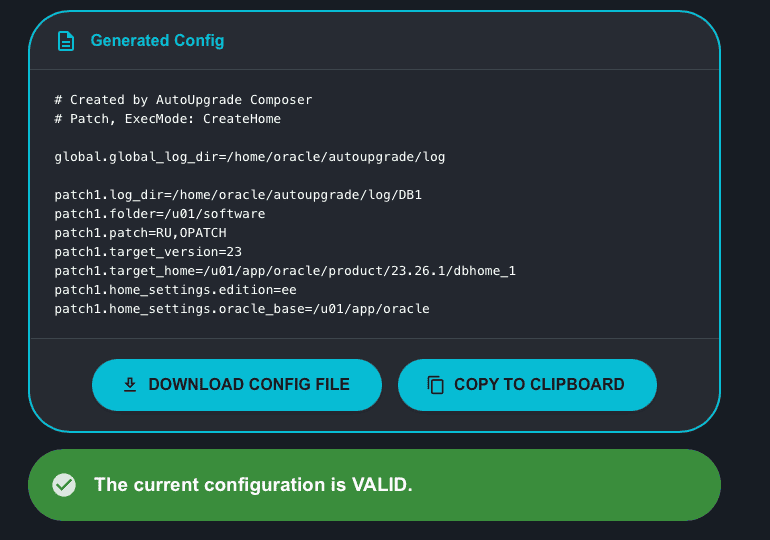The image size is (770, 540).
Task: Select the patch1.target_home config line
Action: tap(285, 271)
